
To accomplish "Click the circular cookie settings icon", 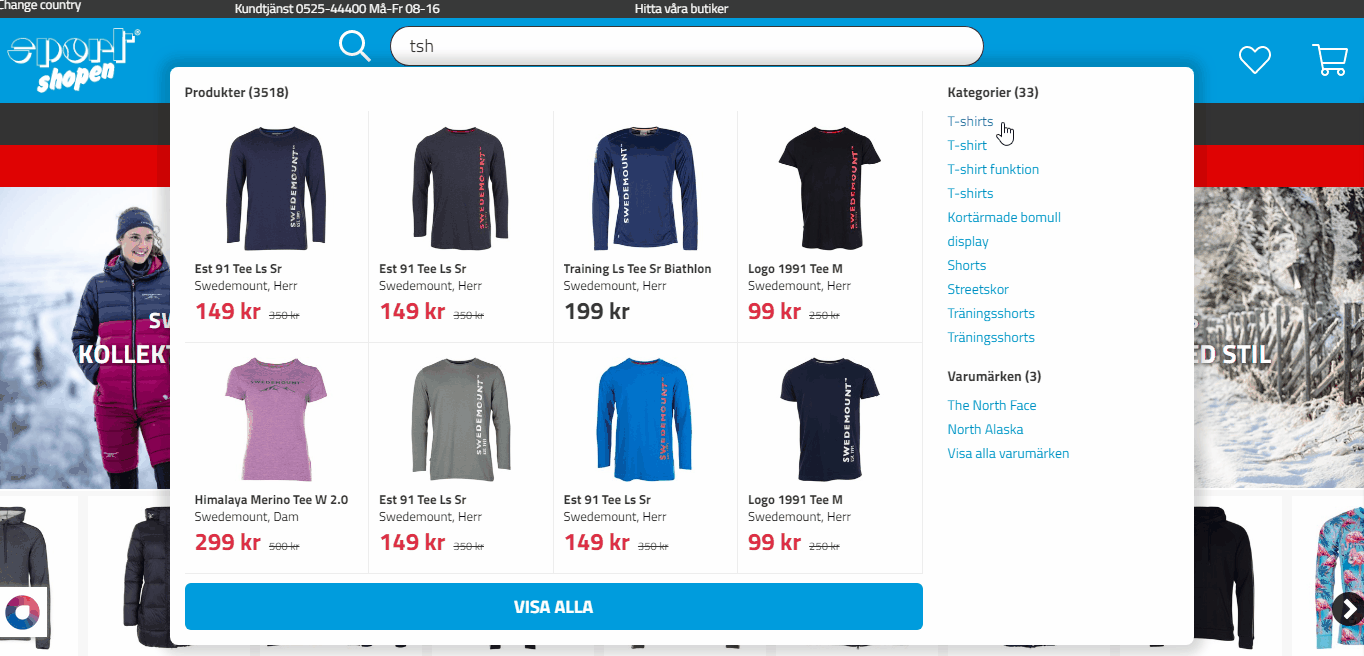I will click(23, 611).
